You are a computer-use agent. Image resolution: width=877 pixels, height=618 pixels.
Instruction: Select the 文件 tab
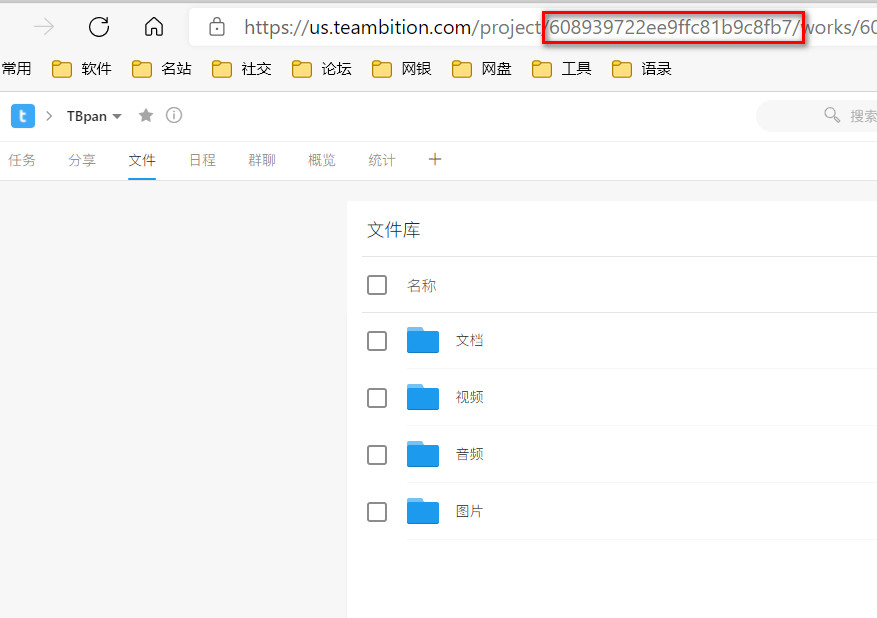coord(142,161)
